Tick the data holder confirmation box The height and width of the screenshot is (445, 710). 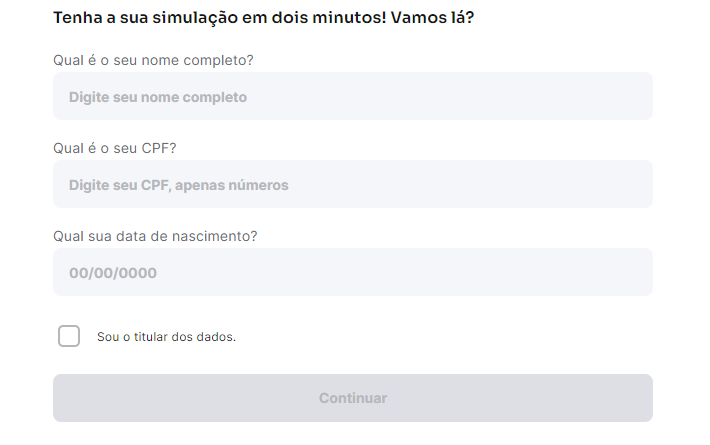coord(69,336)
